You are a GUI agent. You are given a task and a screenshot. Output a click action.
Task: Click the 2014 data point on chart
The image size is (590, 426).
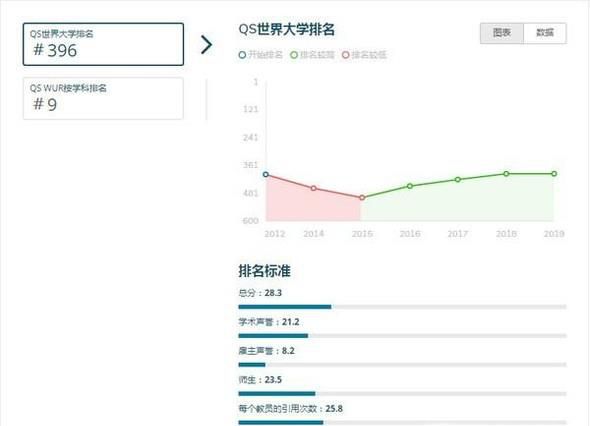[x=313, y=188]
